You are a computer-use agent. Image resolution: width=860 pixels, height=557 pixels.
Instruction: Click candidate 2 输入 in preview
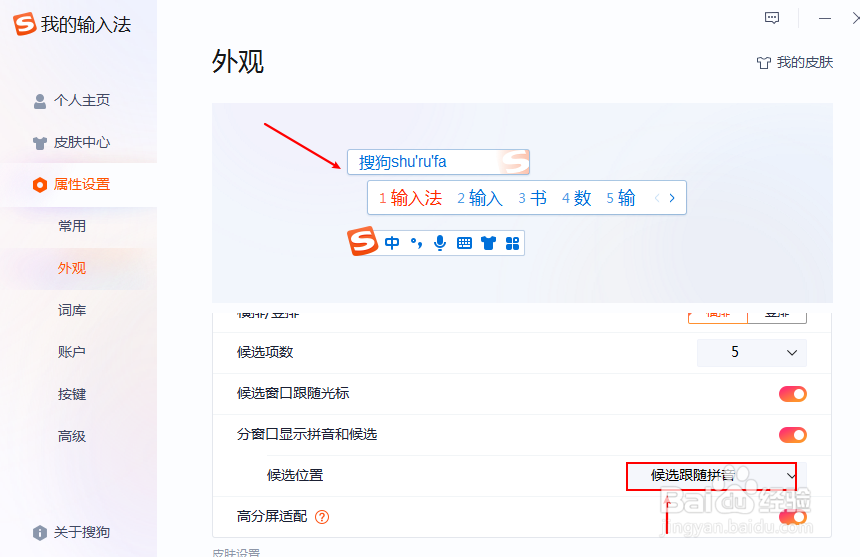pos(480,198)
